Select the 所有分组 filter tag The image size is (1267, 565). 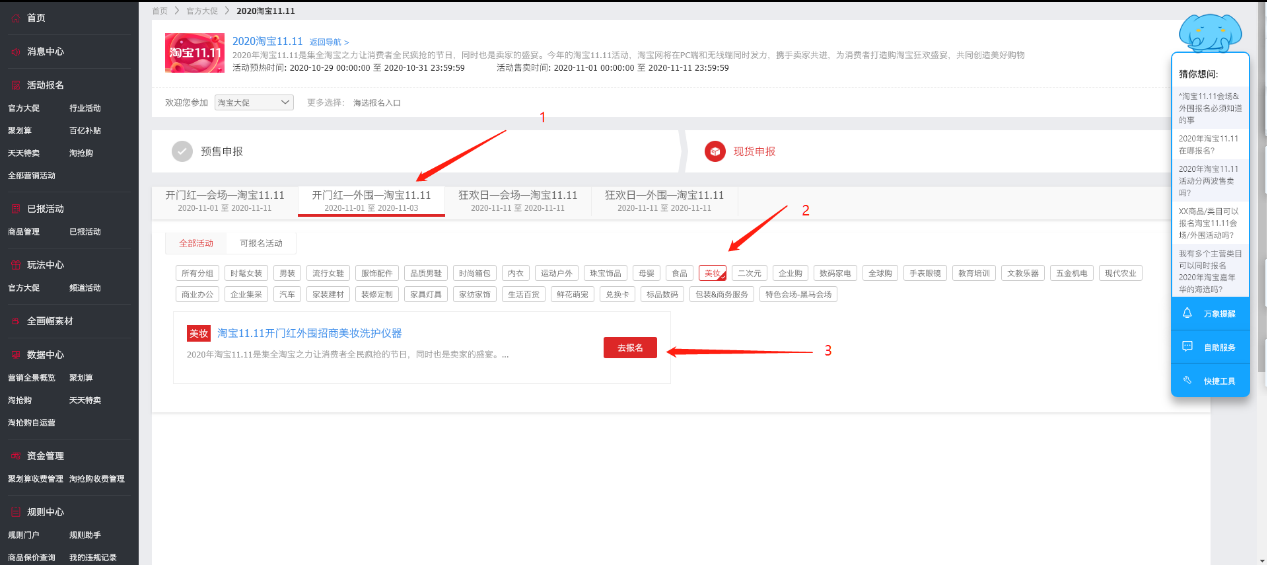coord(196,273)
